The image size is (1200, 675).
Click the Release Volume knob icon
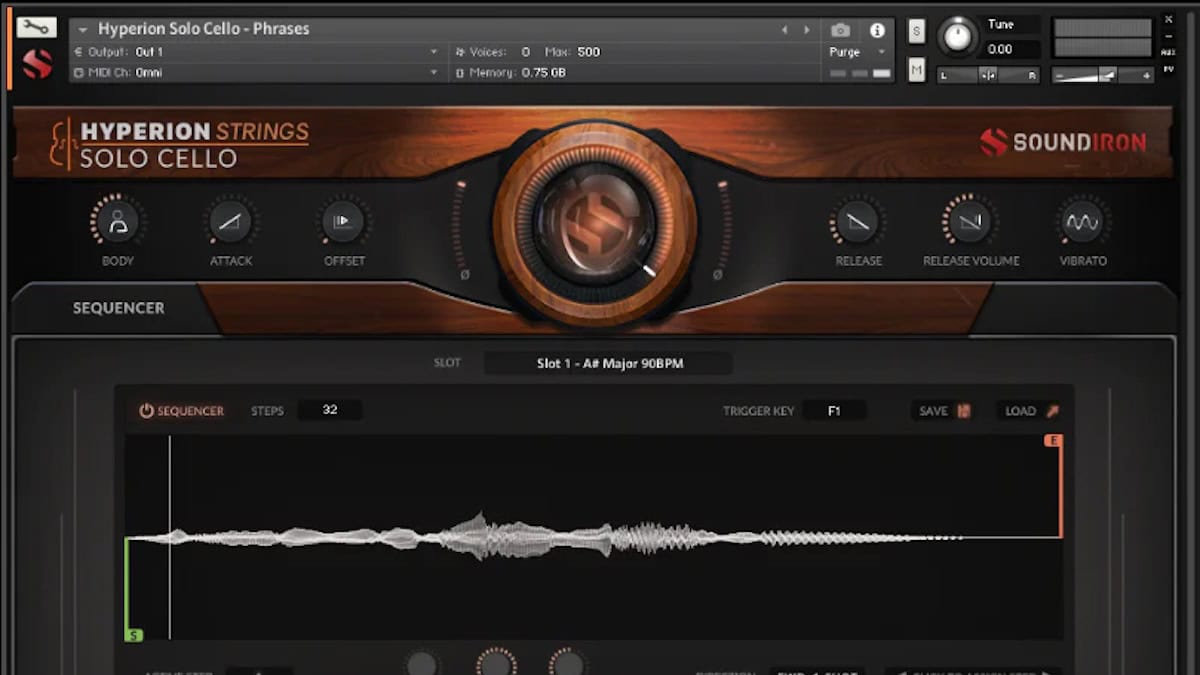[x=971, y=221]
